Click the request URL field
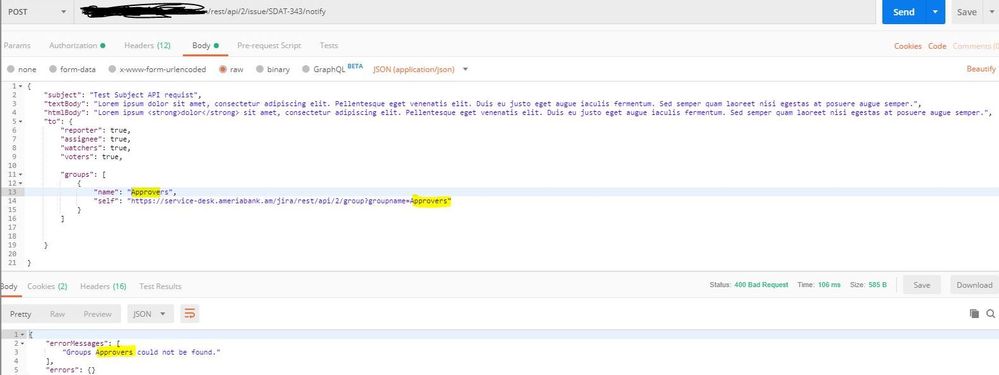Image resolution: width=999 pixels, height=375 pixels. (475, 11)
